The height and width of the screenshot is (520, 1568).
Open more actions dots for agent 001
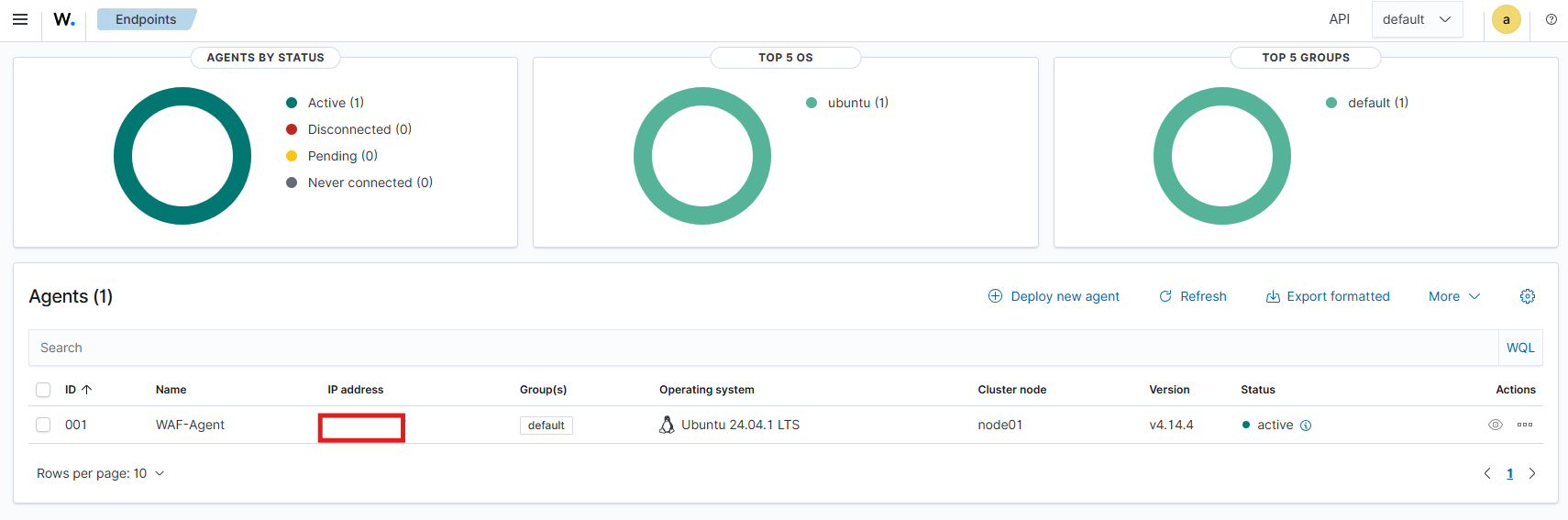pos(1525,425)
